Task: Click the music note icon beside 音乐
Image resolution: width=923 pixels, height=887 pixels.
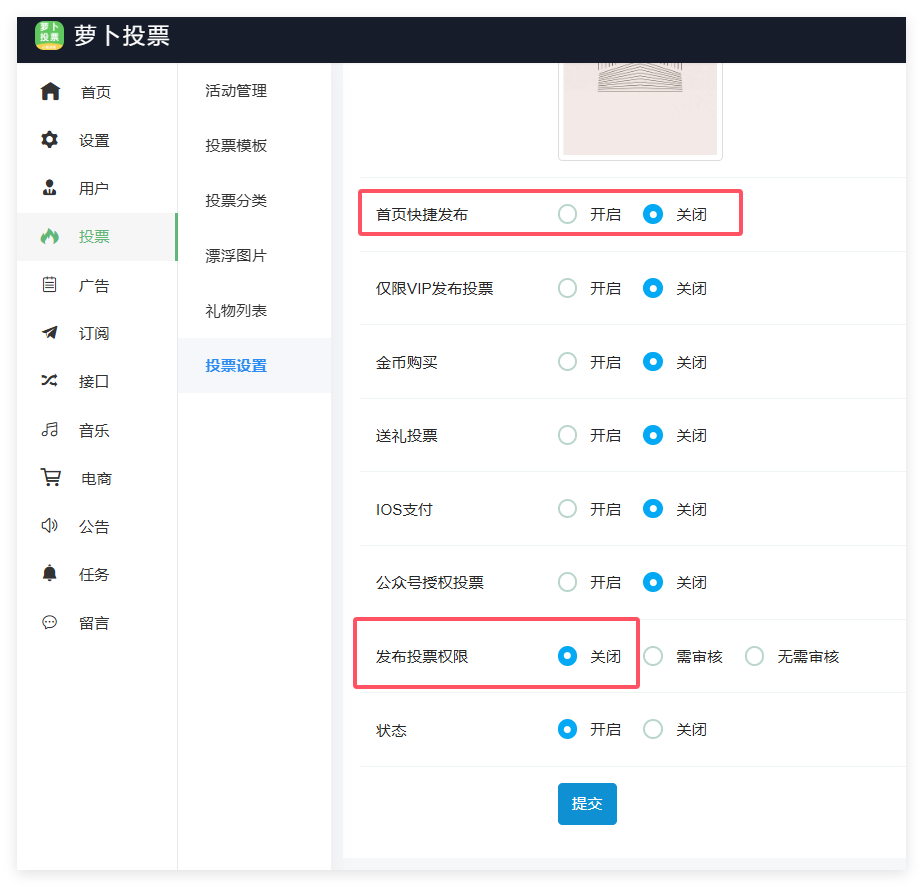Action: tap(49, 430)
